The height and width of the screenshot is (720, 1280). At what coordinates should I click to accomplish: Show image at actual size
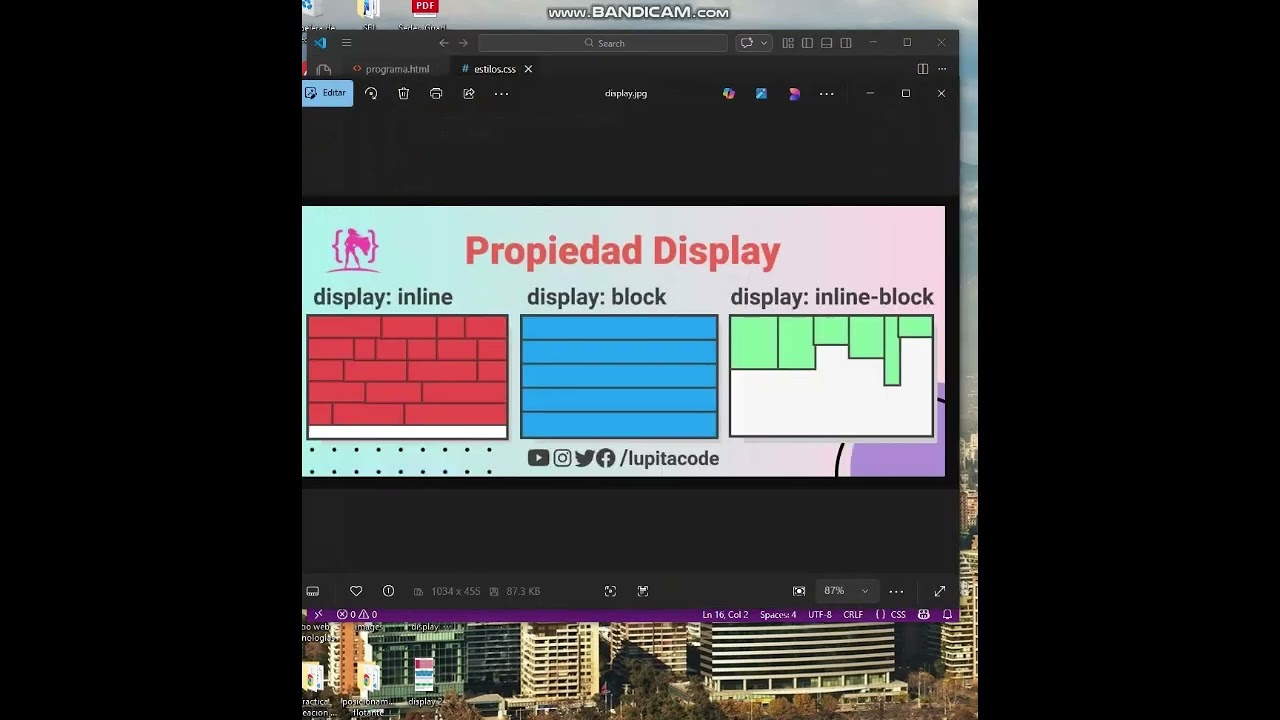pos(643,591)
